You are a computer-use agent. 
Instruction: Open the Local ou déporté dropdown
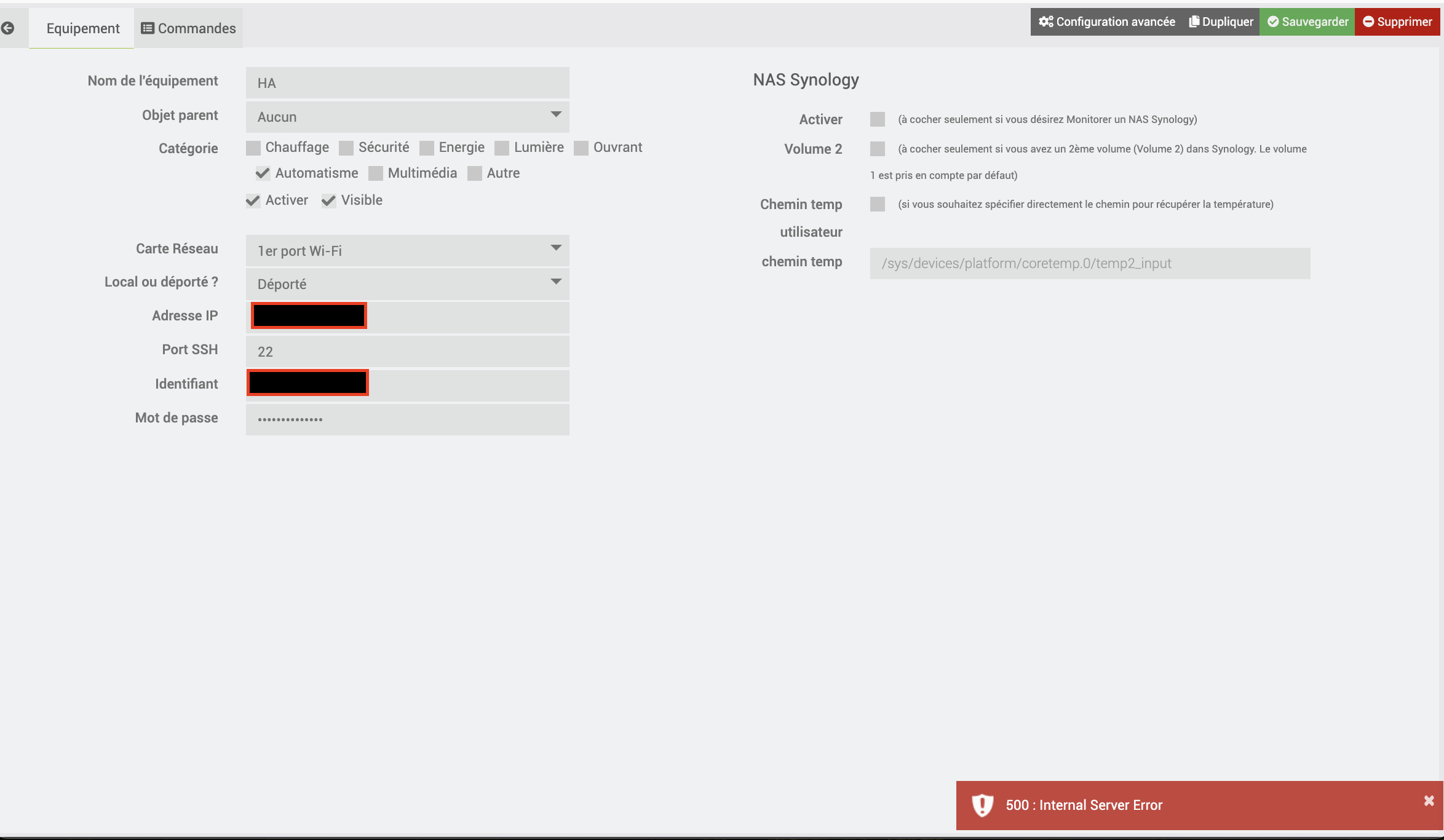(407, 284)
